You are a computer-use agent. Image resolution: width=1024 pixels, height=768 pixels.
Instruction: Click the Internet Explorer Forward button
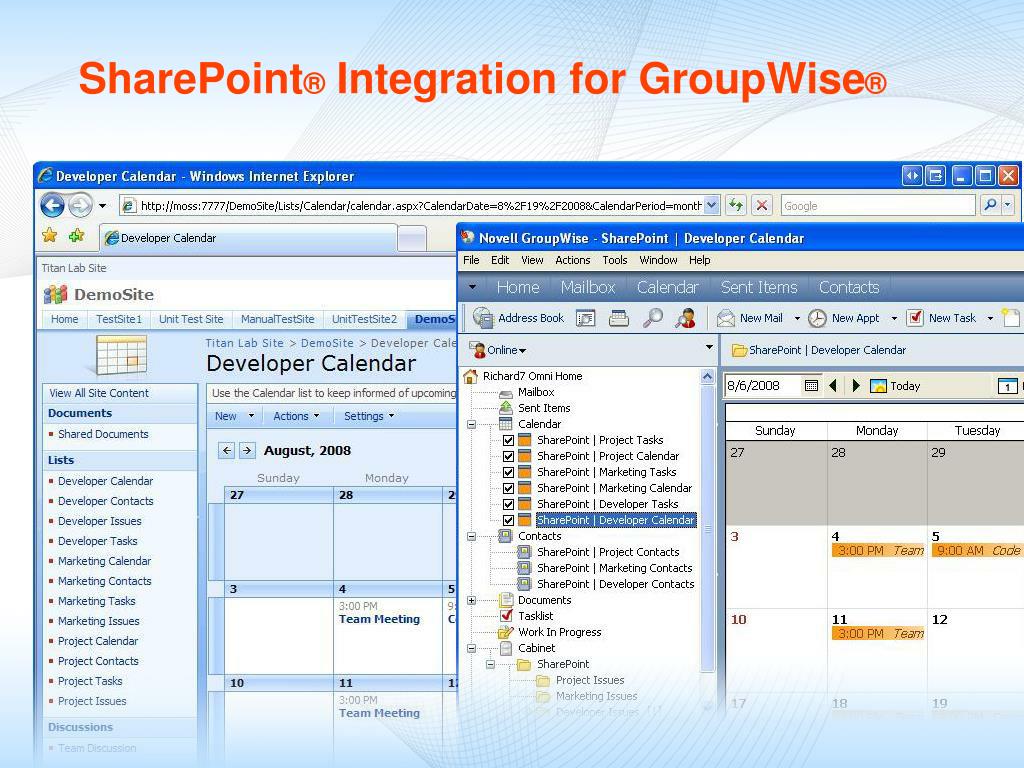coord(80,205)
